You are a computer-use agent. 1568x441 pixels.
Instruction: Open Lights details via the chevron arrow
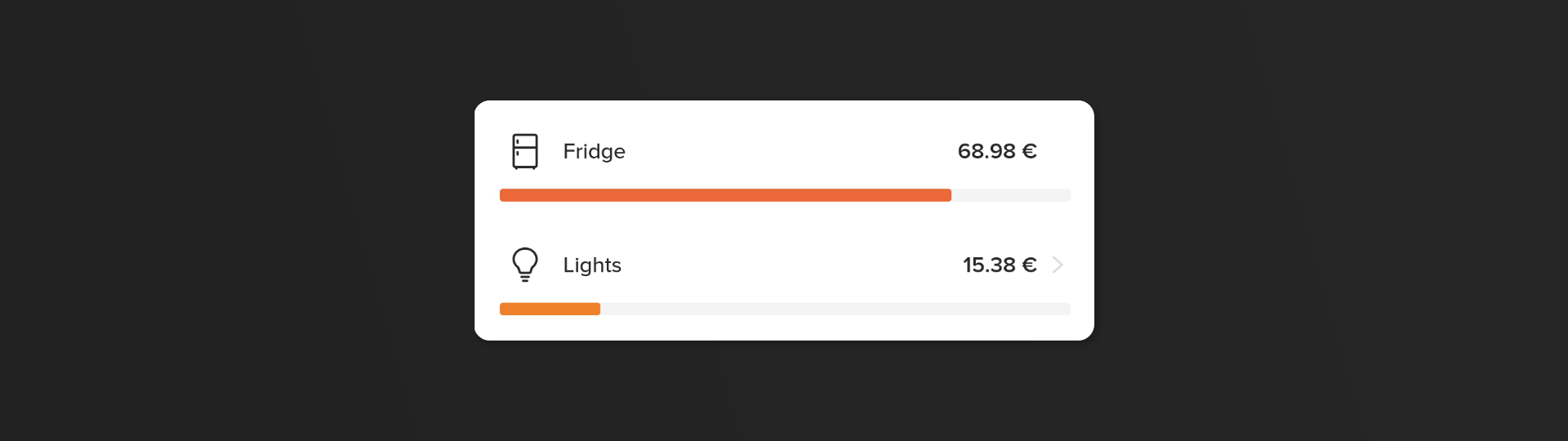click(1058, 265)
